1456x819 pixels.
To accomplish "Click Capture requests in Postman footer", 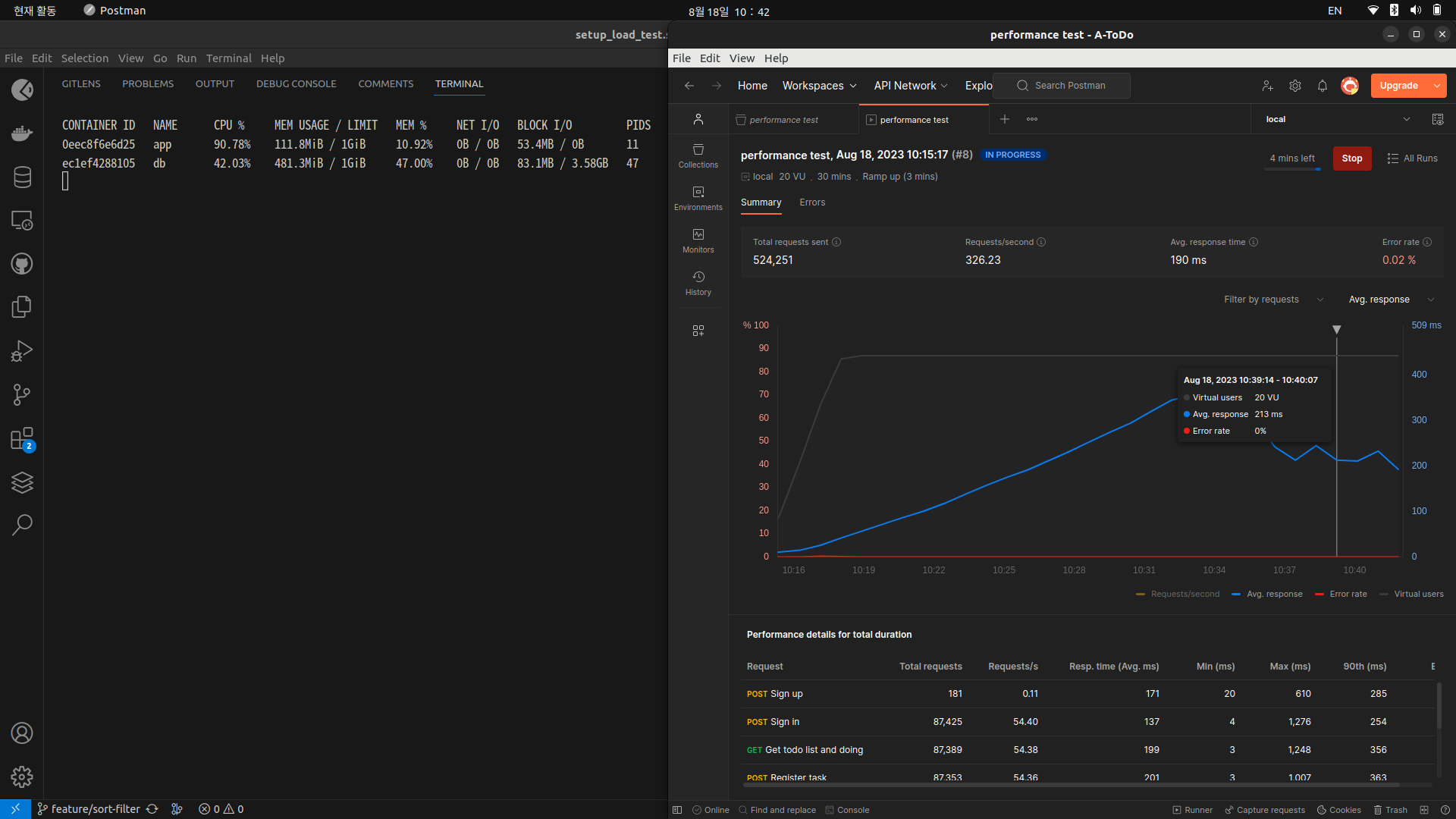I will [1265, 810].
